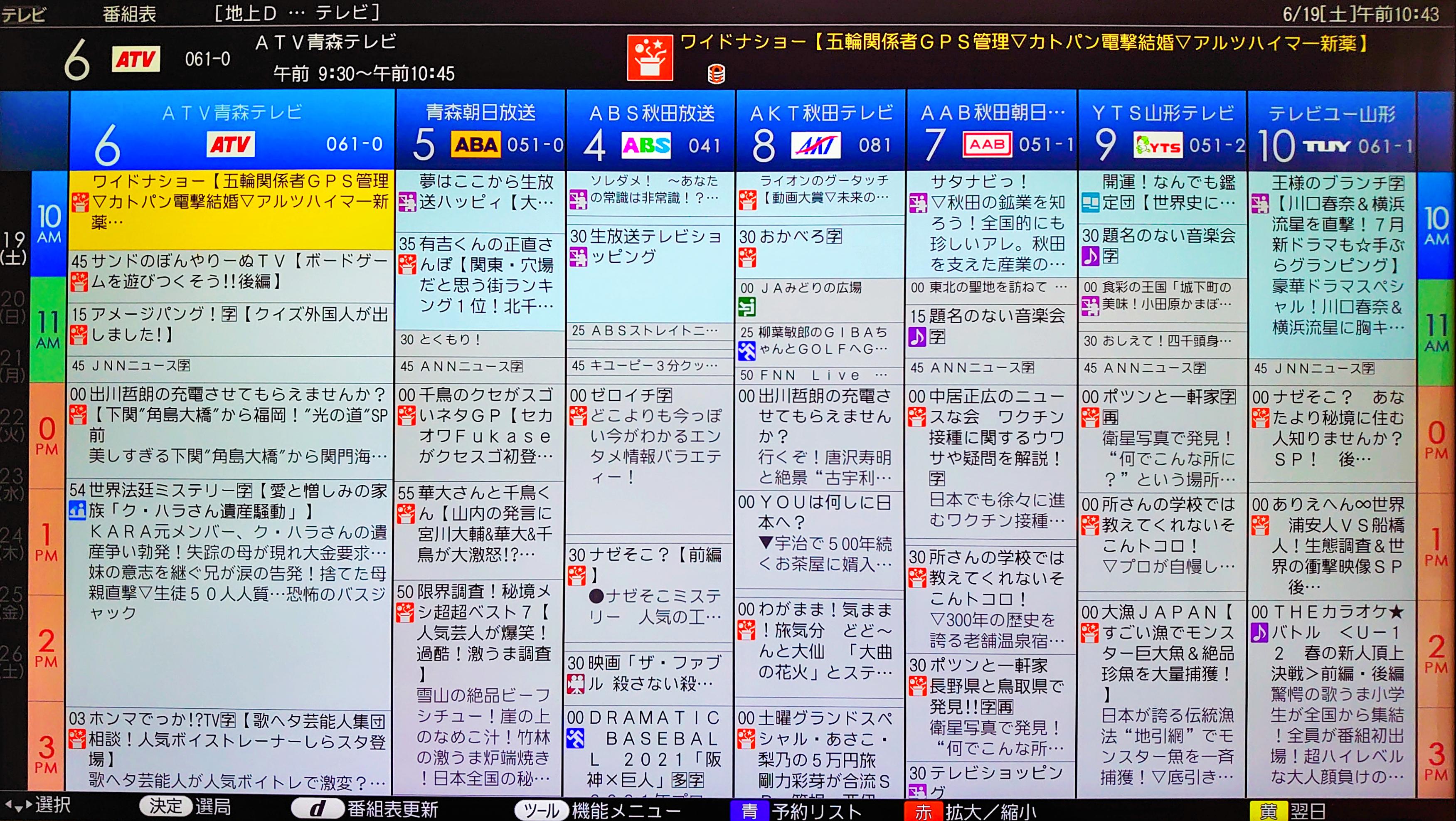Click green icon of JAみどりの広場

click(x=747, y=308)
